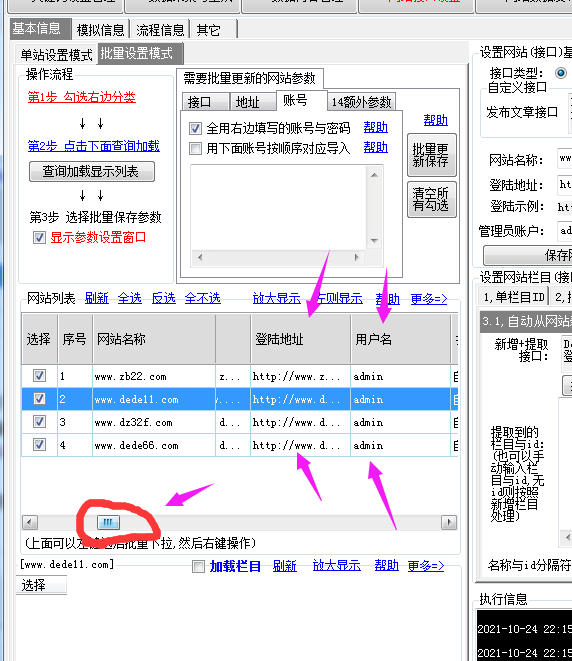Click the 第1步 勾选右边分类 link
This screenshot has width=572, height=661.
[x=81, y=97]
